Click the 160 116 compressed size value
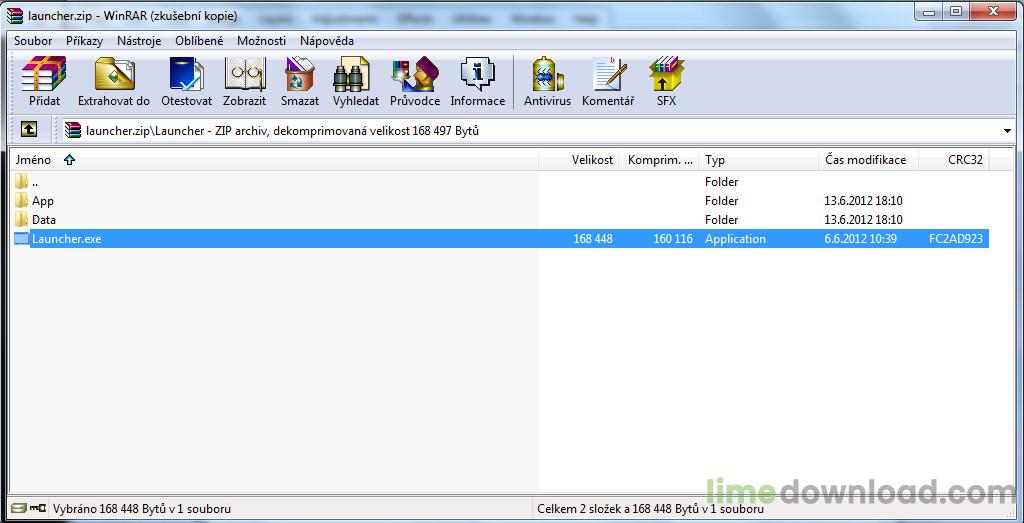Screen dimensions: 1024x523 pyautogui.click(x=673, y=239)
